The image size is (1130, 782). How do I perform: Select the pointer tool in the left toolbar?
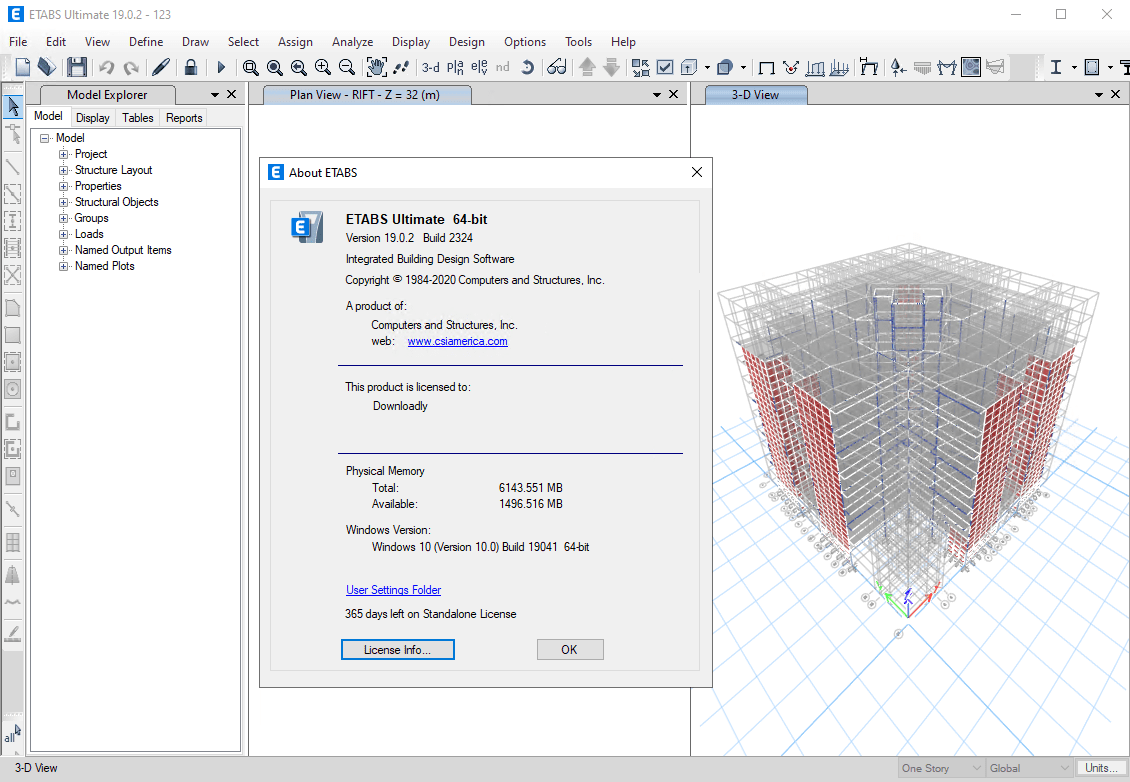[x=12, y=105]
